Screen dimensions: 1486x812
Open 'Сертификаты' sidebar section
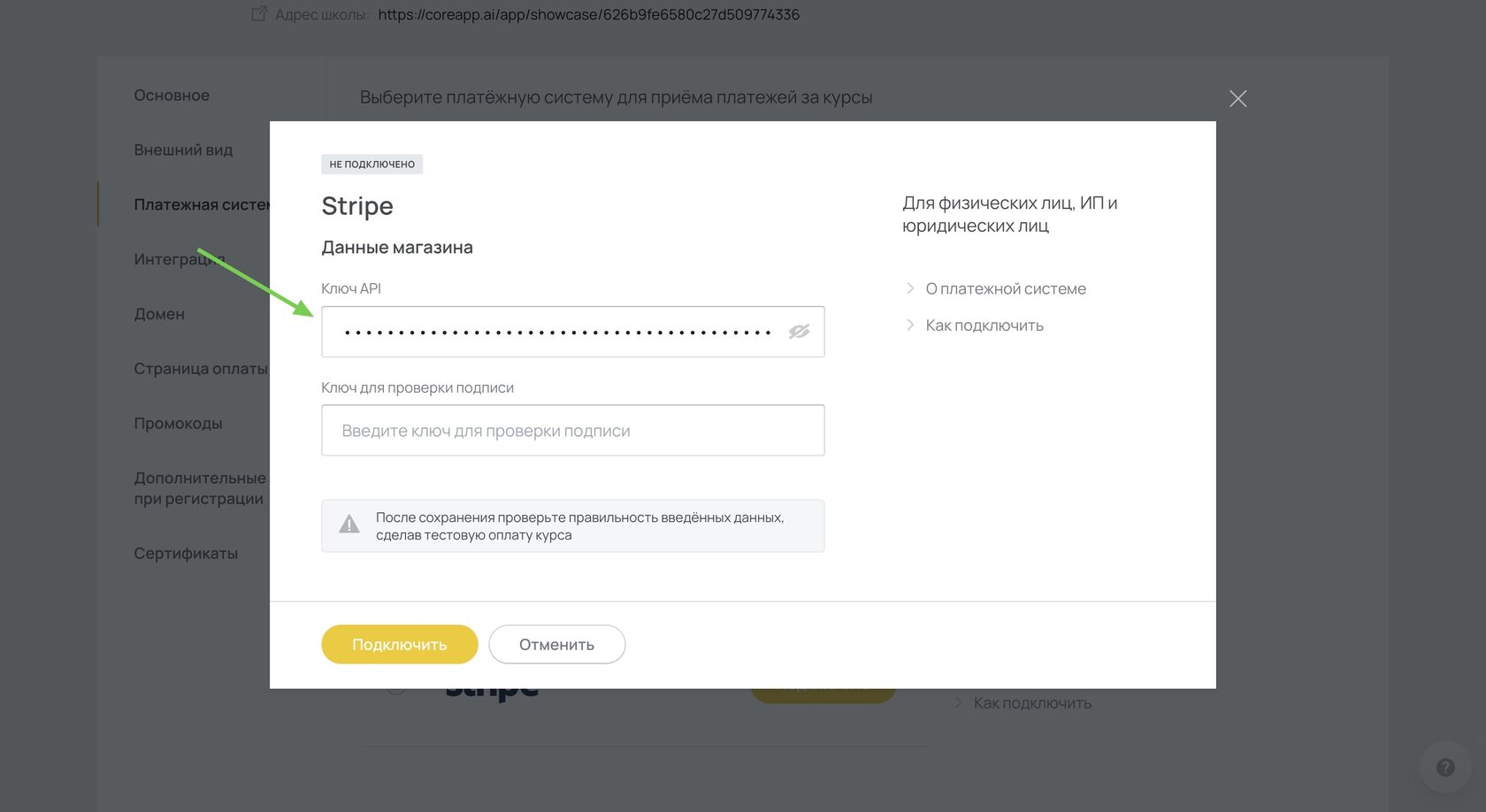(x=186, y=554)
